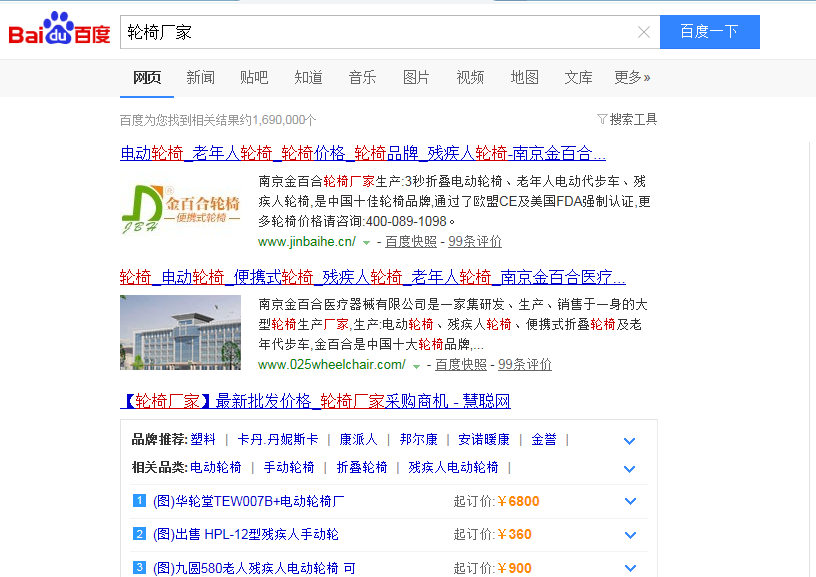Select the 网页 tab
The height and width of the screenshot is (577, 816).
(147, 78)
